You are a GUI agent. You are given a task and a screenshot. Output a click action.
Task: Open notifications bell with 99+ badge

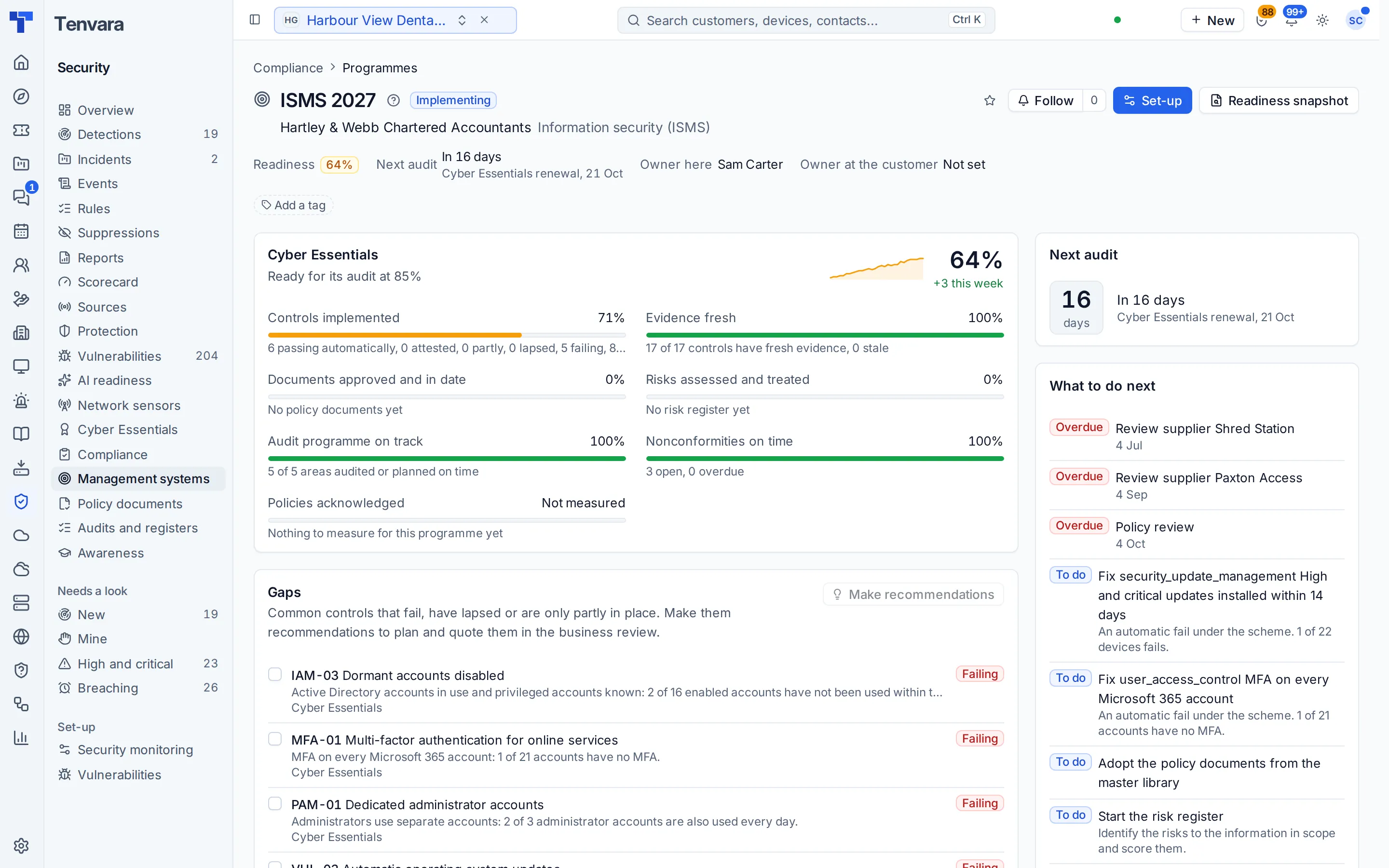[1292, 20]
